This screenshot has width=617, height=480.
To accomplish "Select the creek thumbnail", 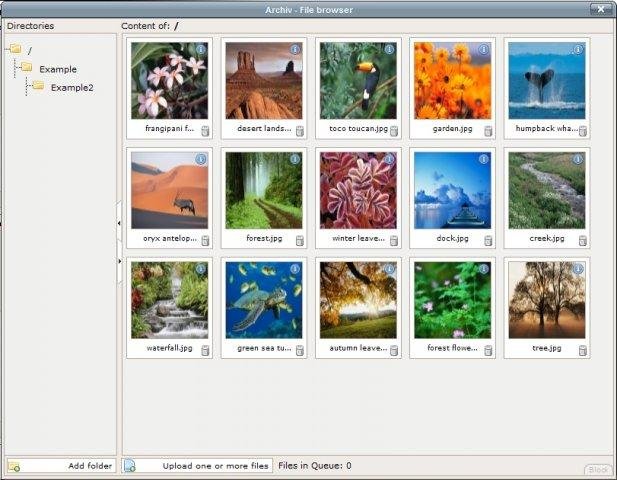I will [547, 190].
